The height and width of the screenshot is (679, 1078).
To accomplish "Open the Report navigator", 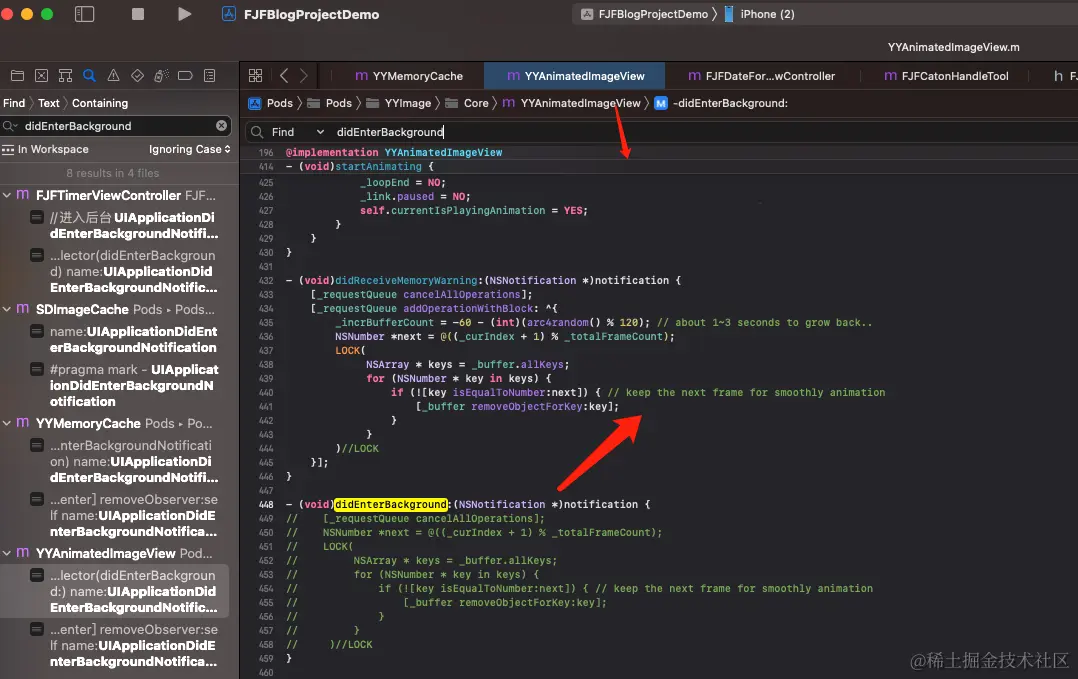I will 210,76.
